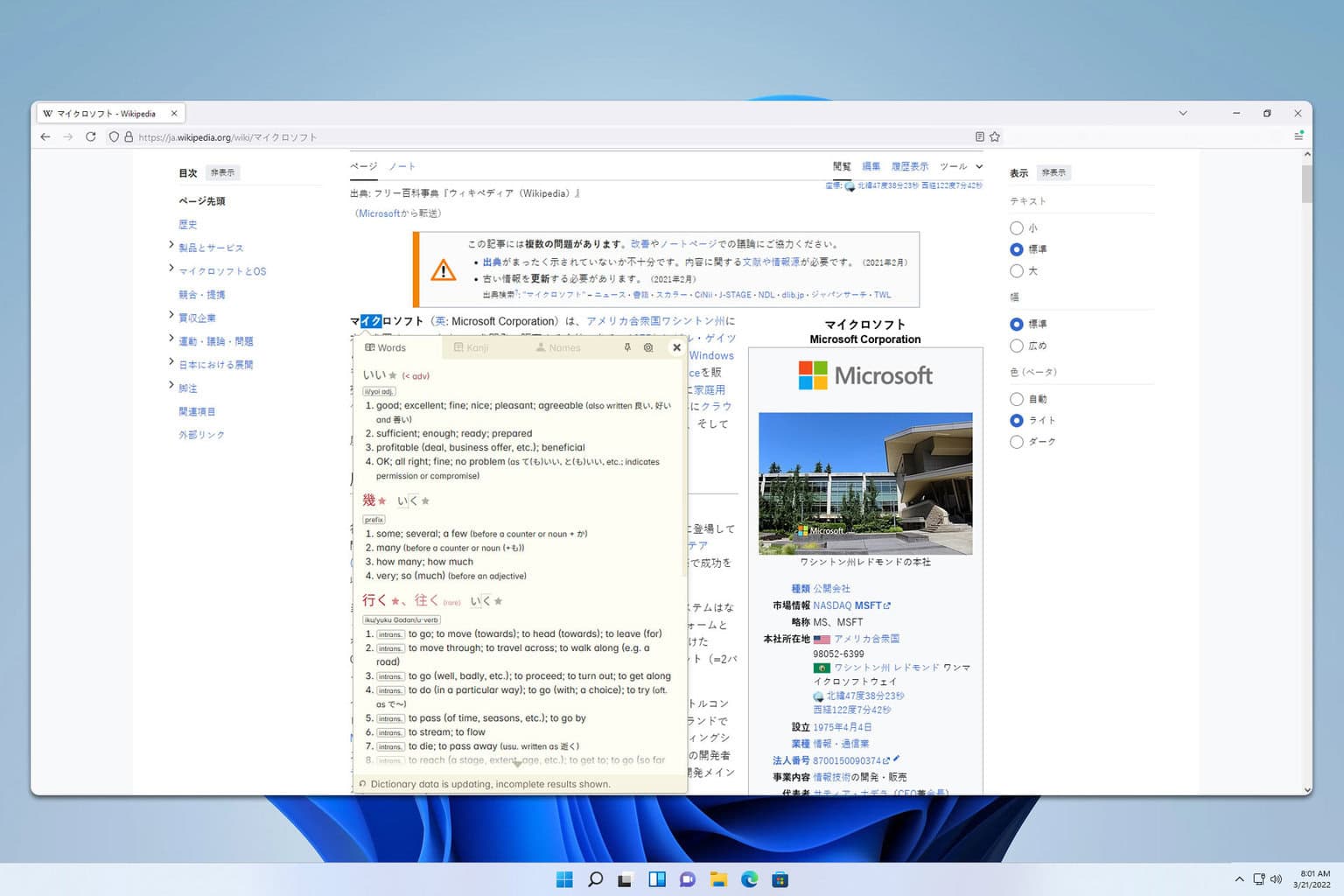Show hidden system tray icons
The image size is (1344, 896).
click(1239, 879)
